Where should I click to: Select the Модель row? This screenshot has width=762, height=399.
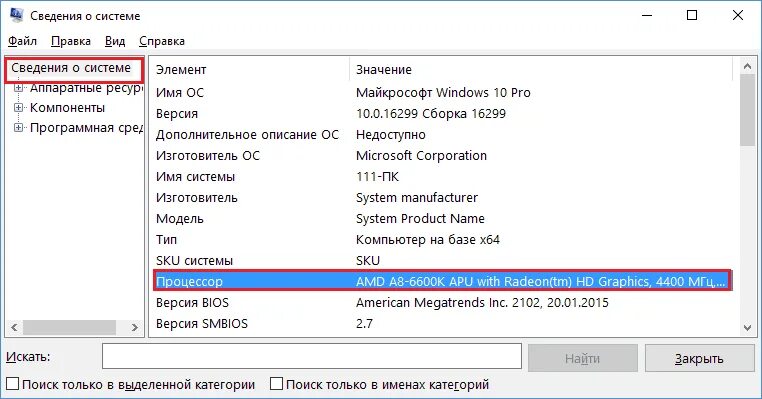click(442, 219)
